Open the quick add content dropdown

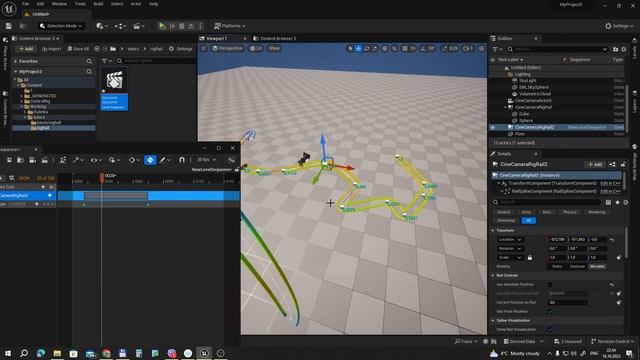point(102,26)
